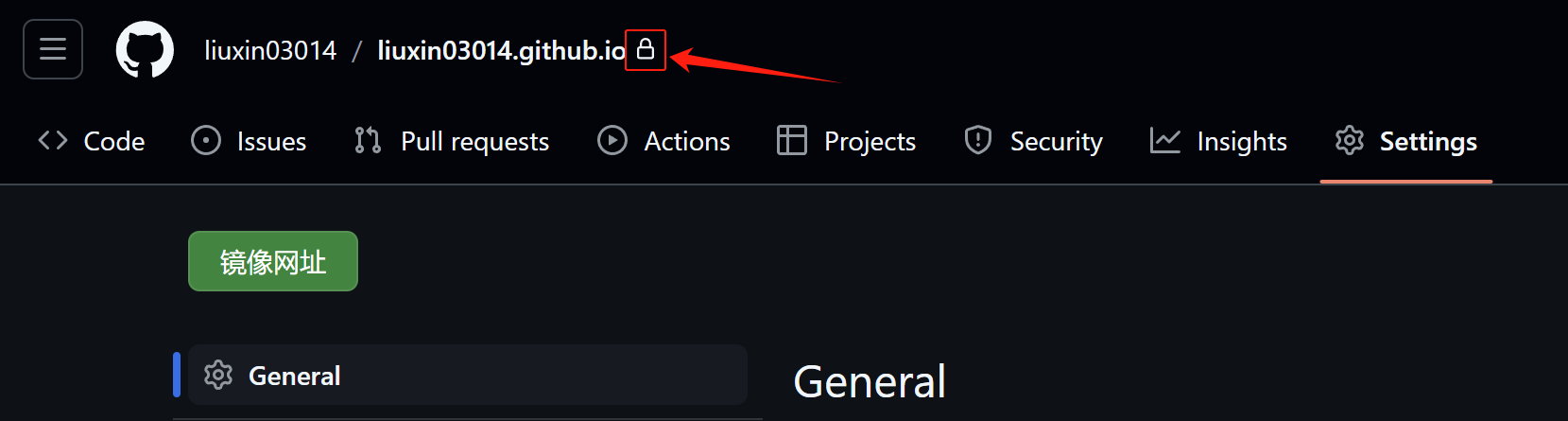This screenshot has height=421, width=1568.
Task: Click the gear icon beside Settings tab
Action: [1350, 141]
